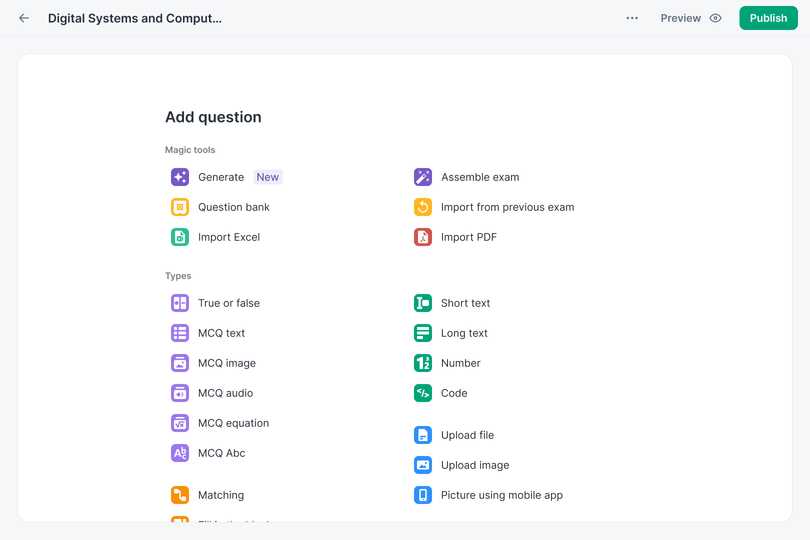Open the three-dot more options menu
This screenshot has height=540, width=810.
point(632,18)
